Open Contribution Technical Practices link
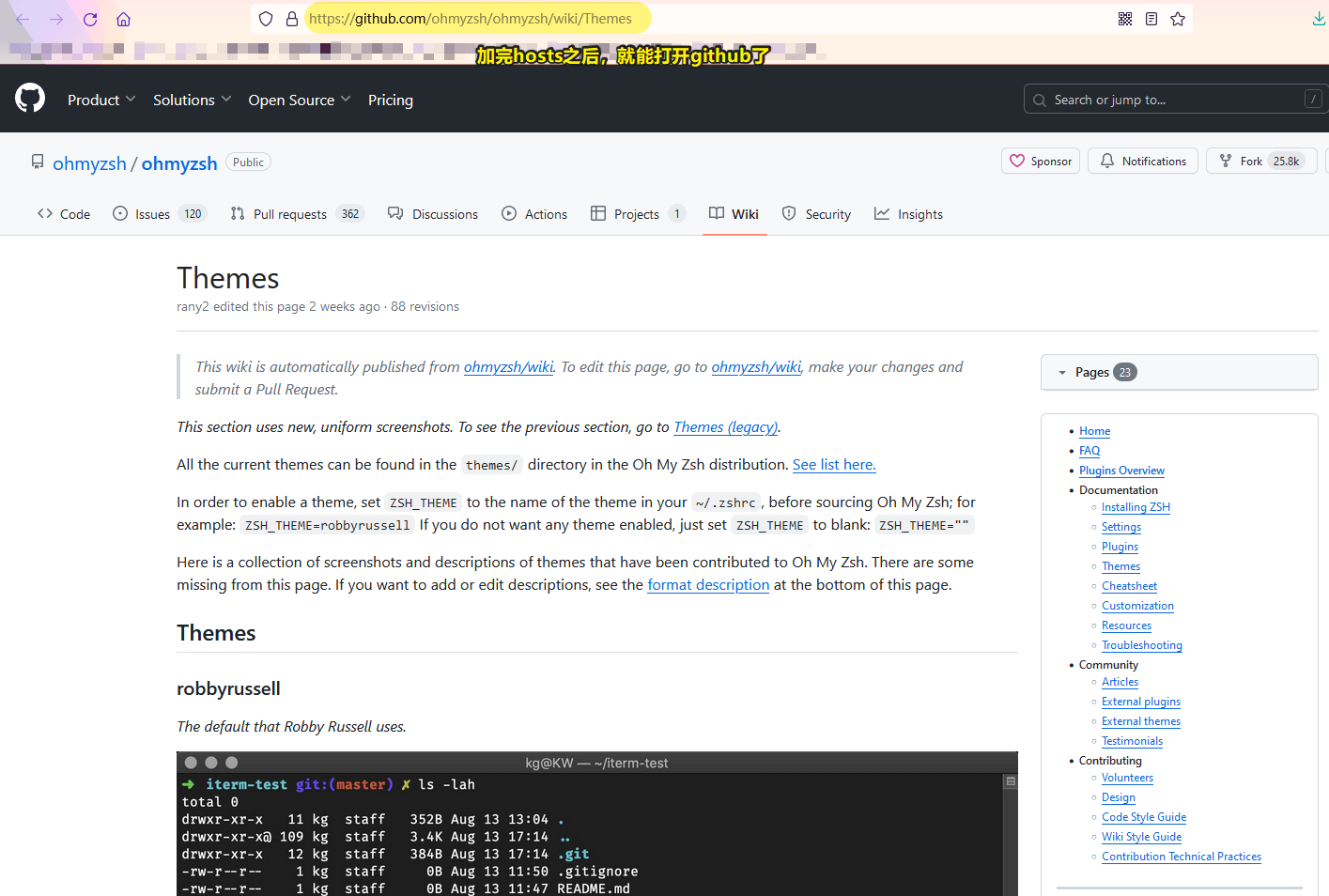This screenshot has height=896, width=1329. click(1182, 857)
